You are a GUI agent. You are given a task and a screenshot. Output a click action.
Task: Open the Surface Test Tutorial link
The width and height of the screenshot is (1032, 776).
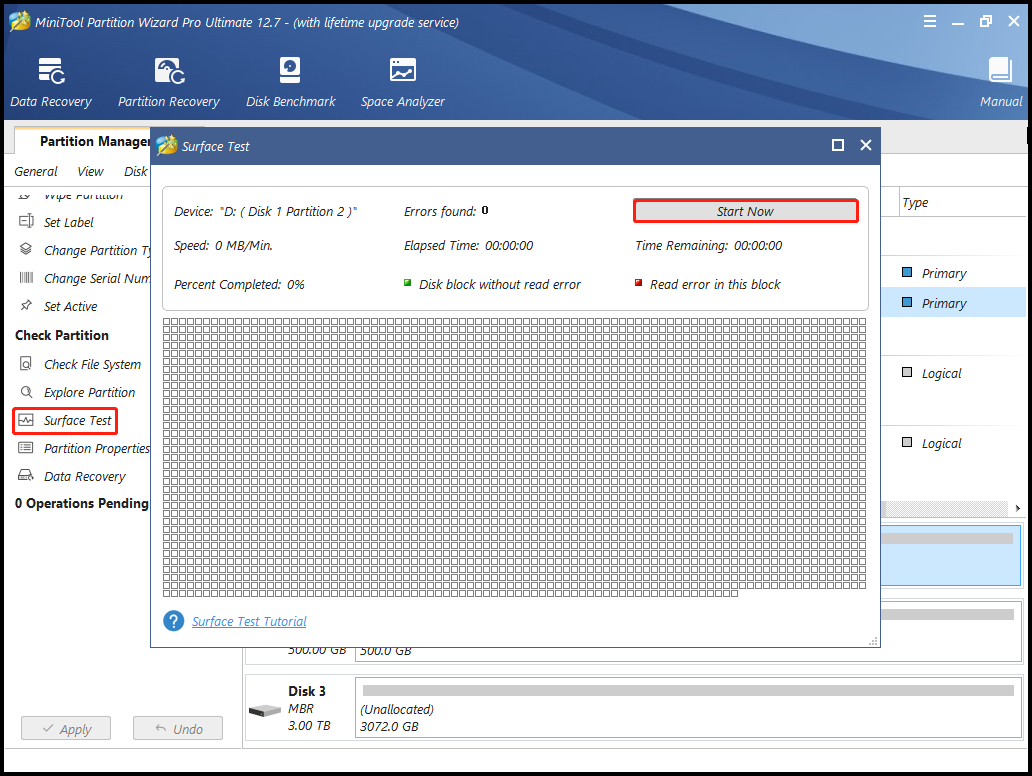click(249, 621)
